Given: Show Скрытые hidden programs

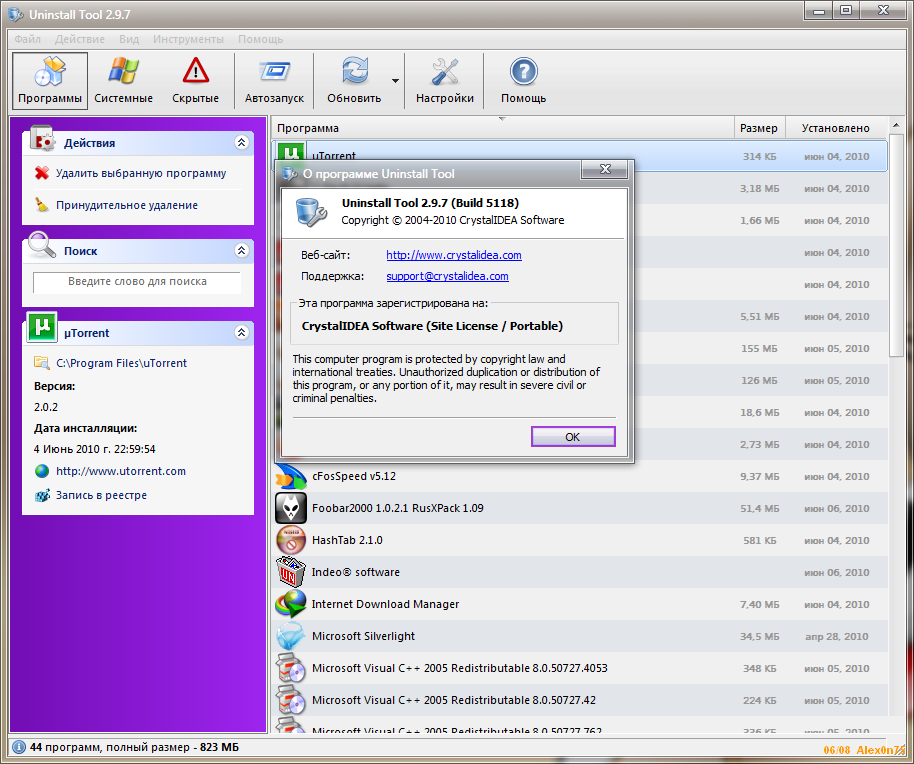Looking at the screenshot, I should pos(195,81).
